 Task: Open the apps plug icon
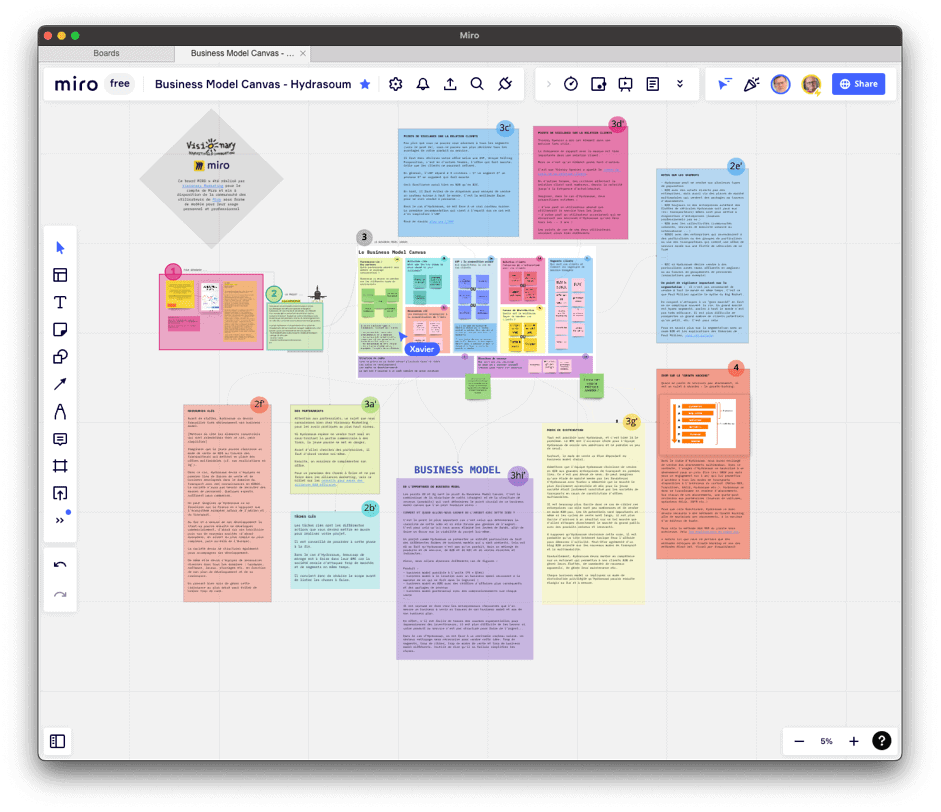(505, 84)
